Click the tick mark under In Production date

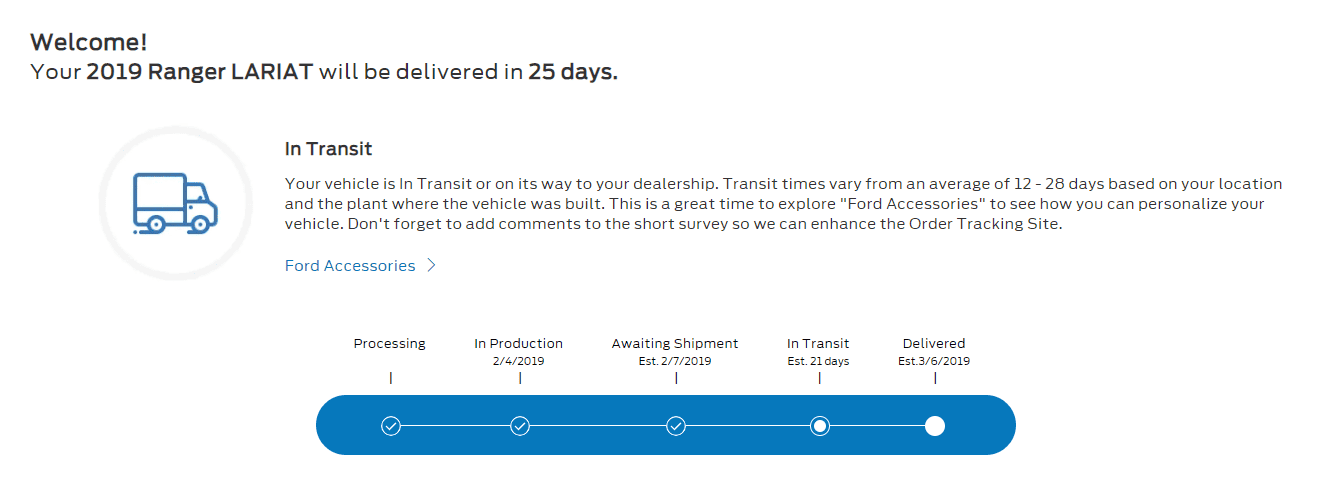point(520,378)
